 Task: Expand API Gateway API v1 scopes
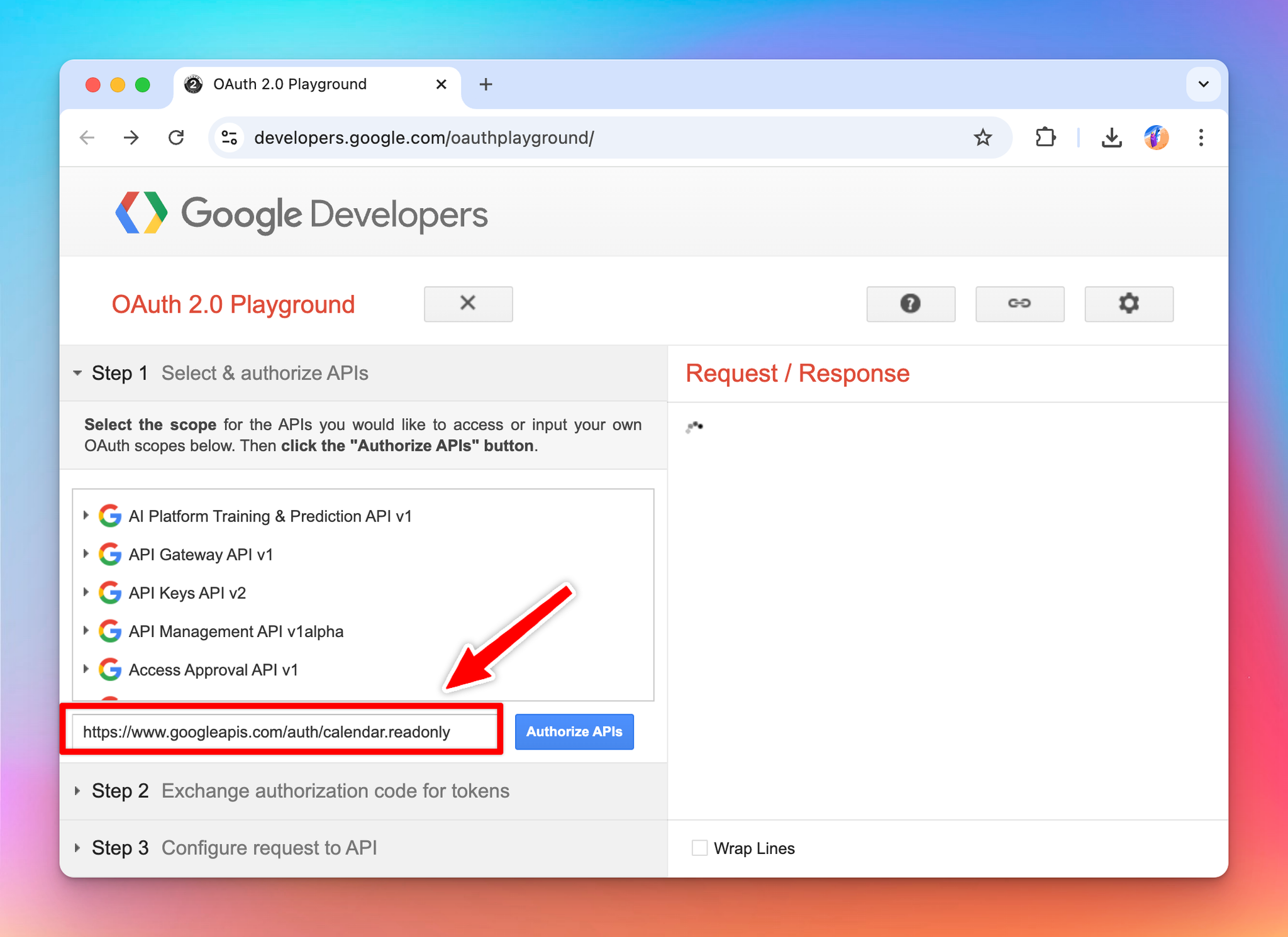point(86,554)
